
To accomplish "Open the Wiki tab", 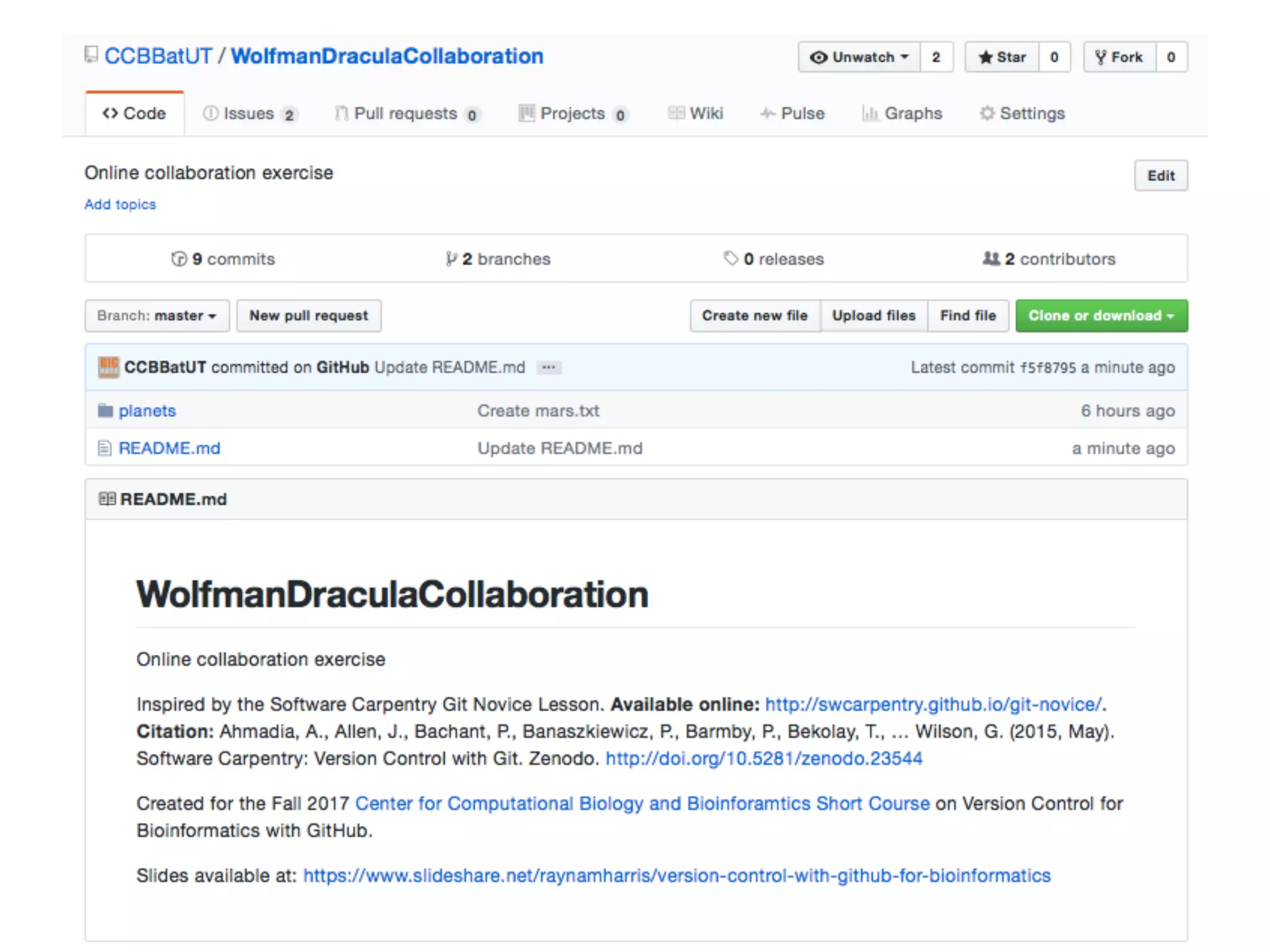I will click(x=696, y=113).
